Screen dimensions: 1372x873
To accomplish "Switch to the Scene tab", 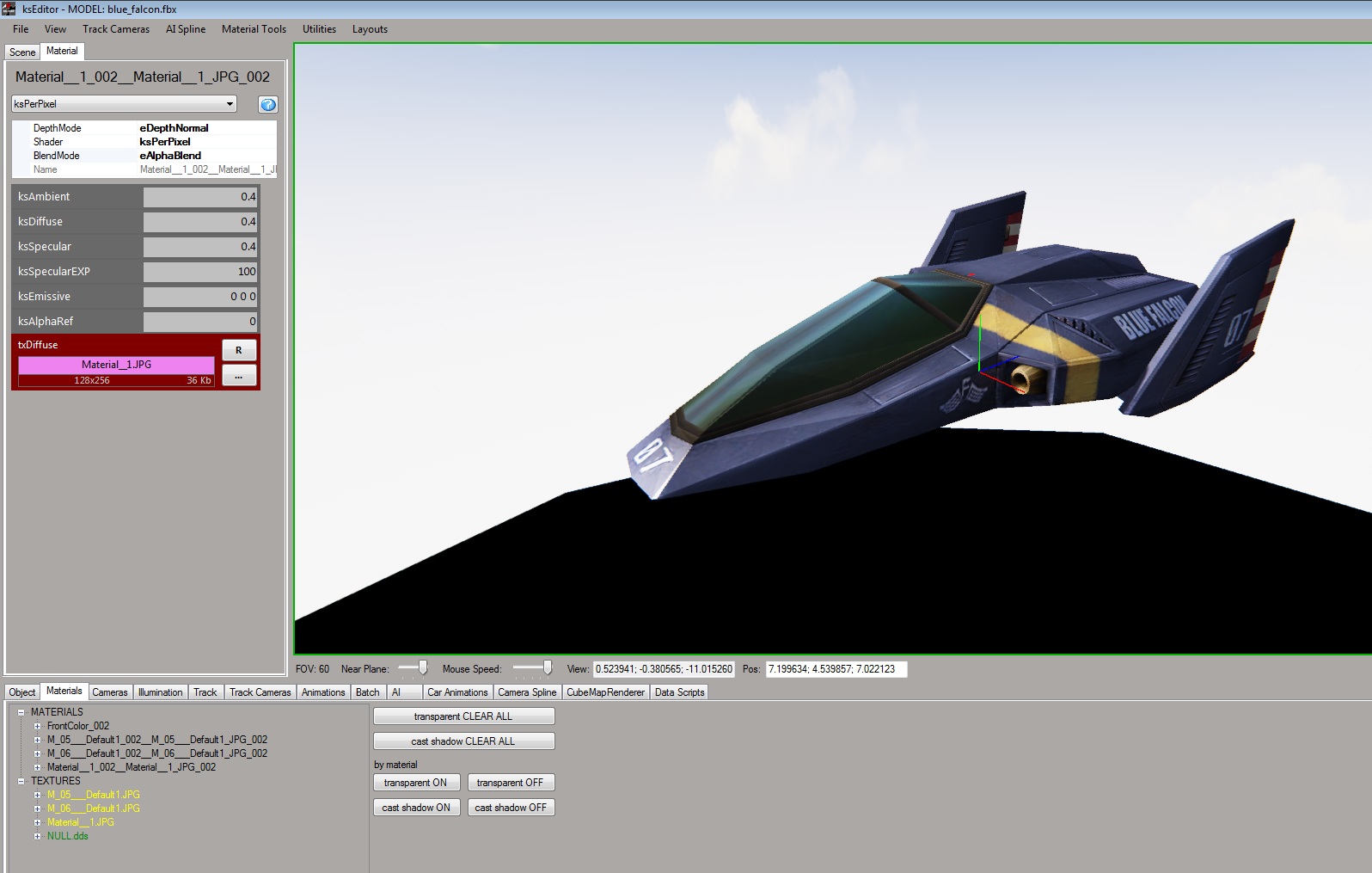I will click(x=22, y=52).
